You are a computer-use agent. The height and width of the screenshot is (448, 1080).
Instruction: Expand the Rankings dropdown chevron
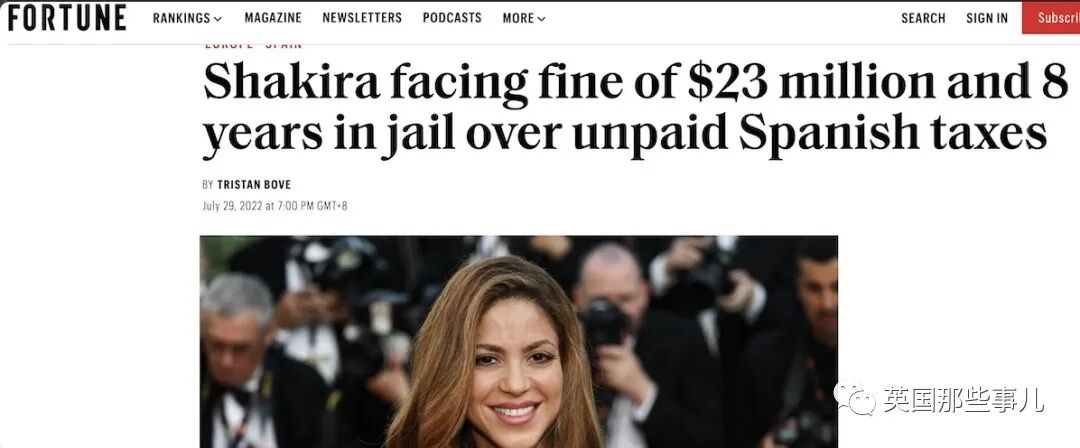[x=218, y=19]
